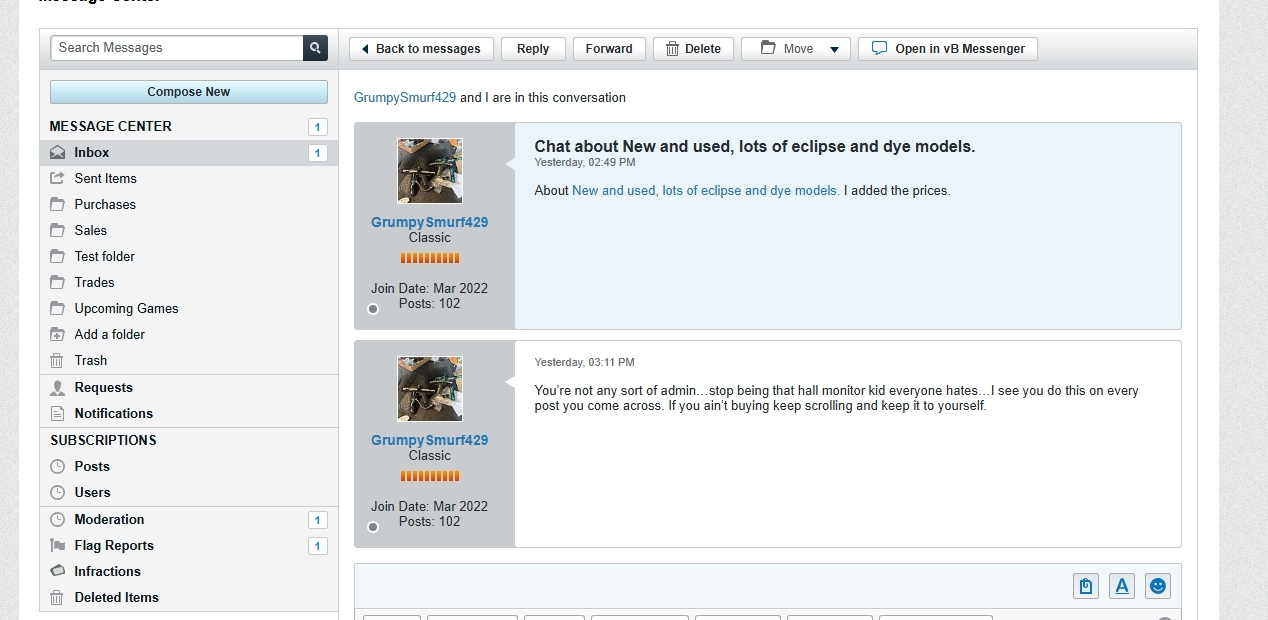This screenshot has height=620, width=1268.
Task: Open the Move dropdown
Action: tap(796, 49)
